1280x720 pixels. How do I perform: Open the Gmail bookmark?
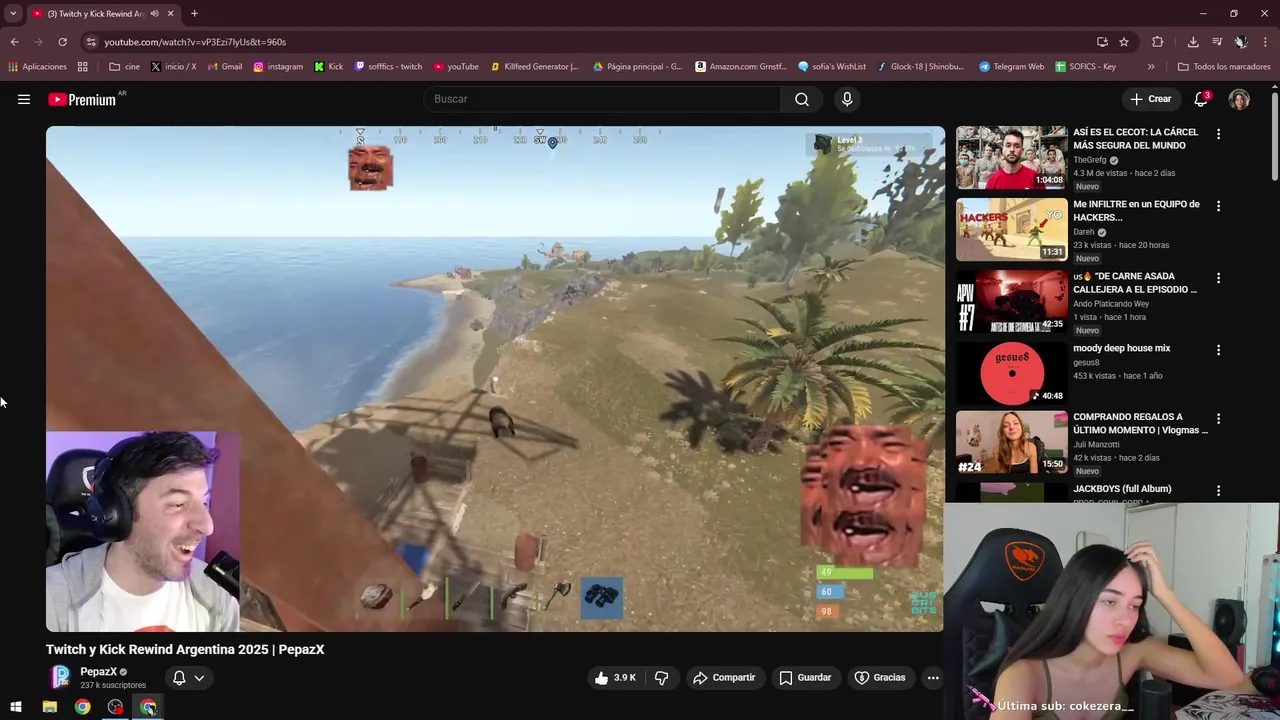(224, 67)
